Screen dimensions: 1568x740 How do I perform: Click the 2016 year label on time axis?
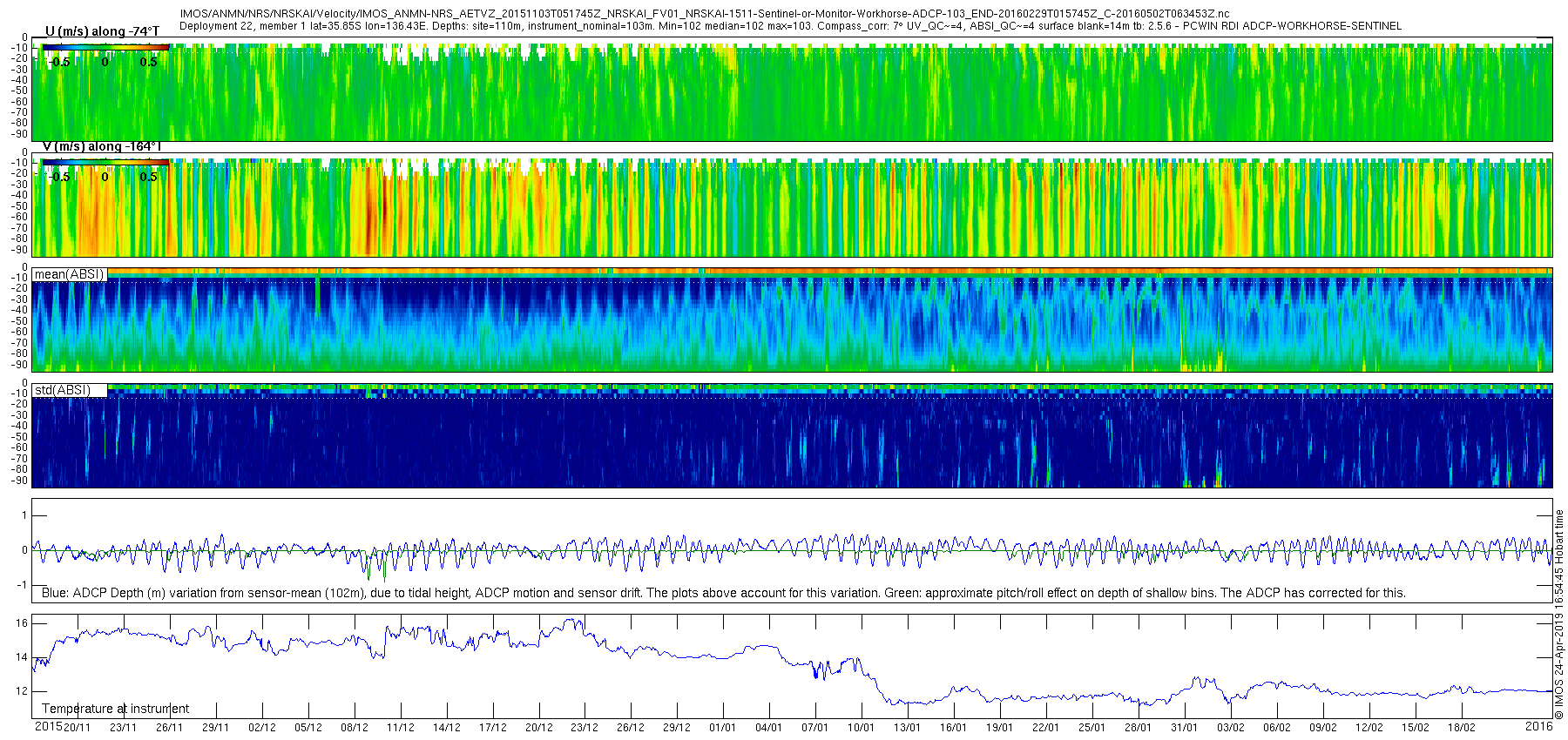[x=1539, y=727]
